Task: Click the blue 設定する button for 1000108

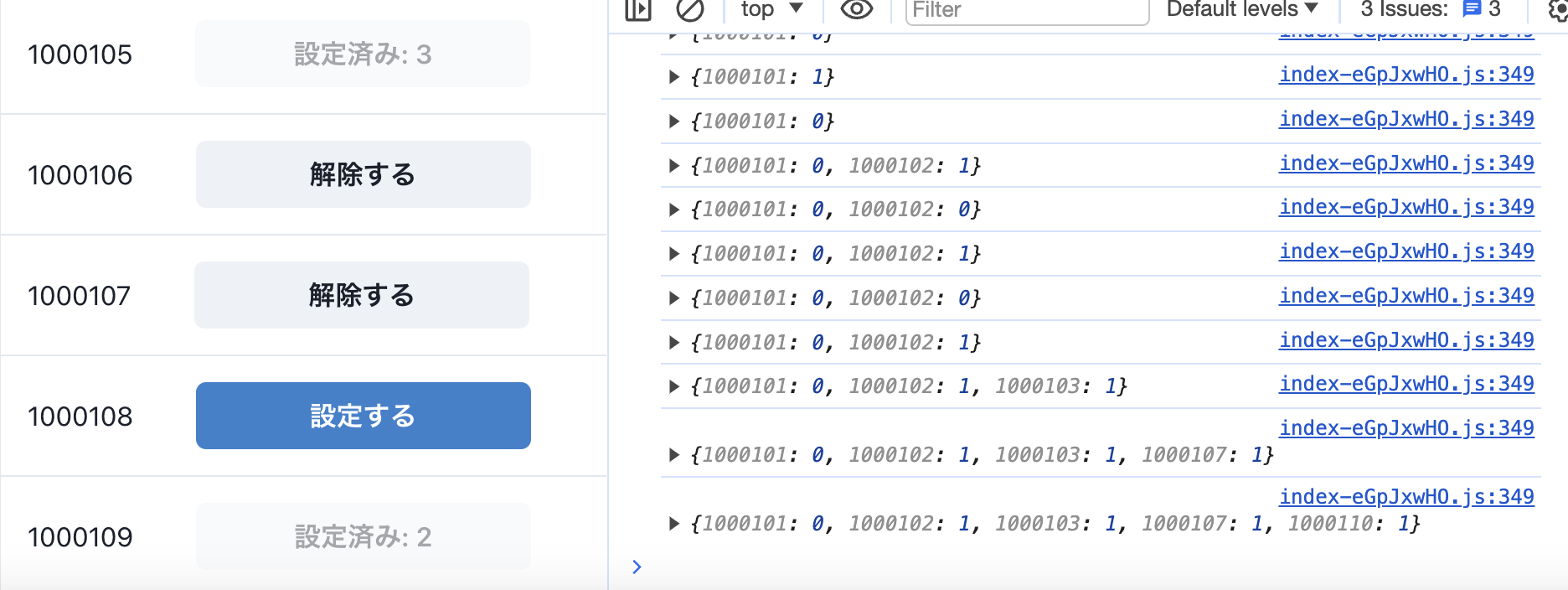Action: (x=363, y=416)
